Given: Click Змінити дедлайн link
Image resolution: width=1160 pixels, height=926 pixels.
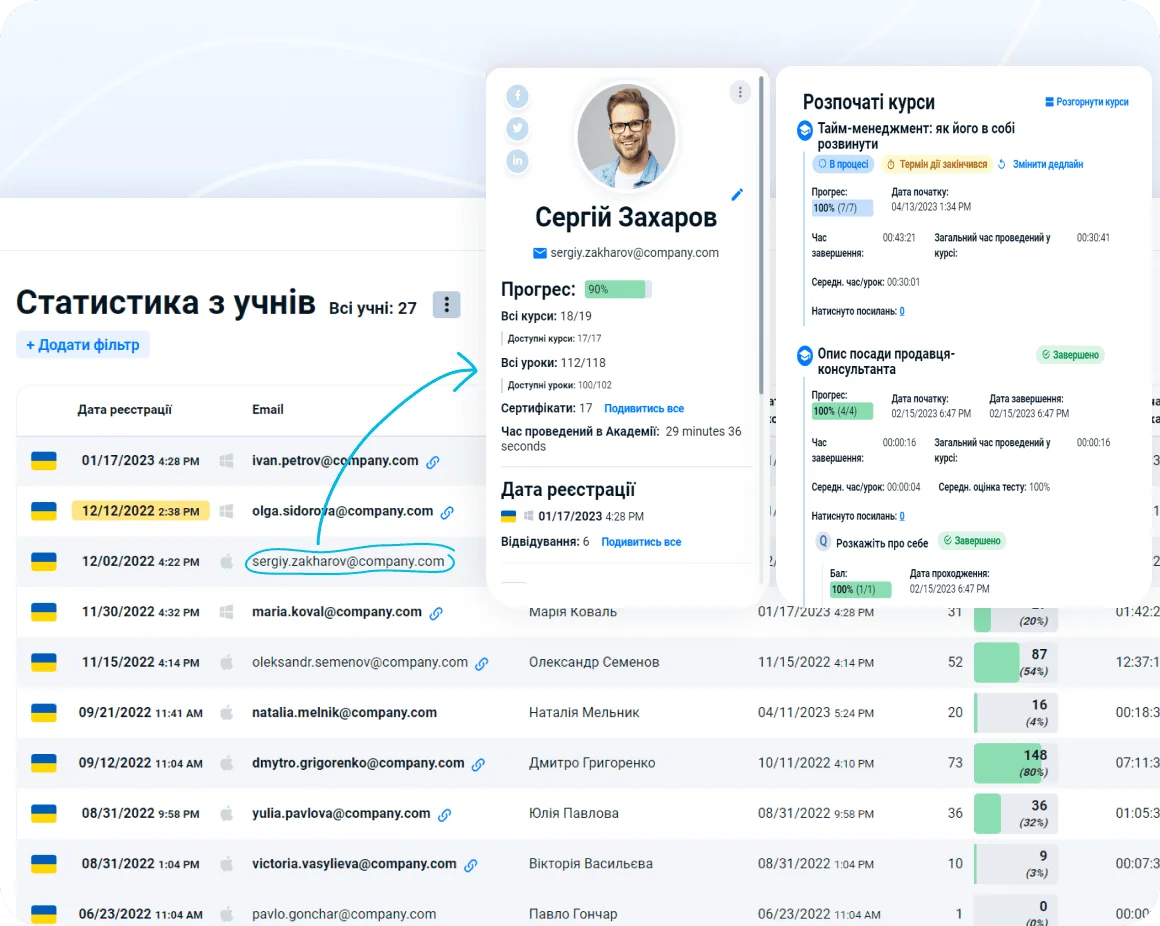Looking at the screenshot, I should point(1047,164).
